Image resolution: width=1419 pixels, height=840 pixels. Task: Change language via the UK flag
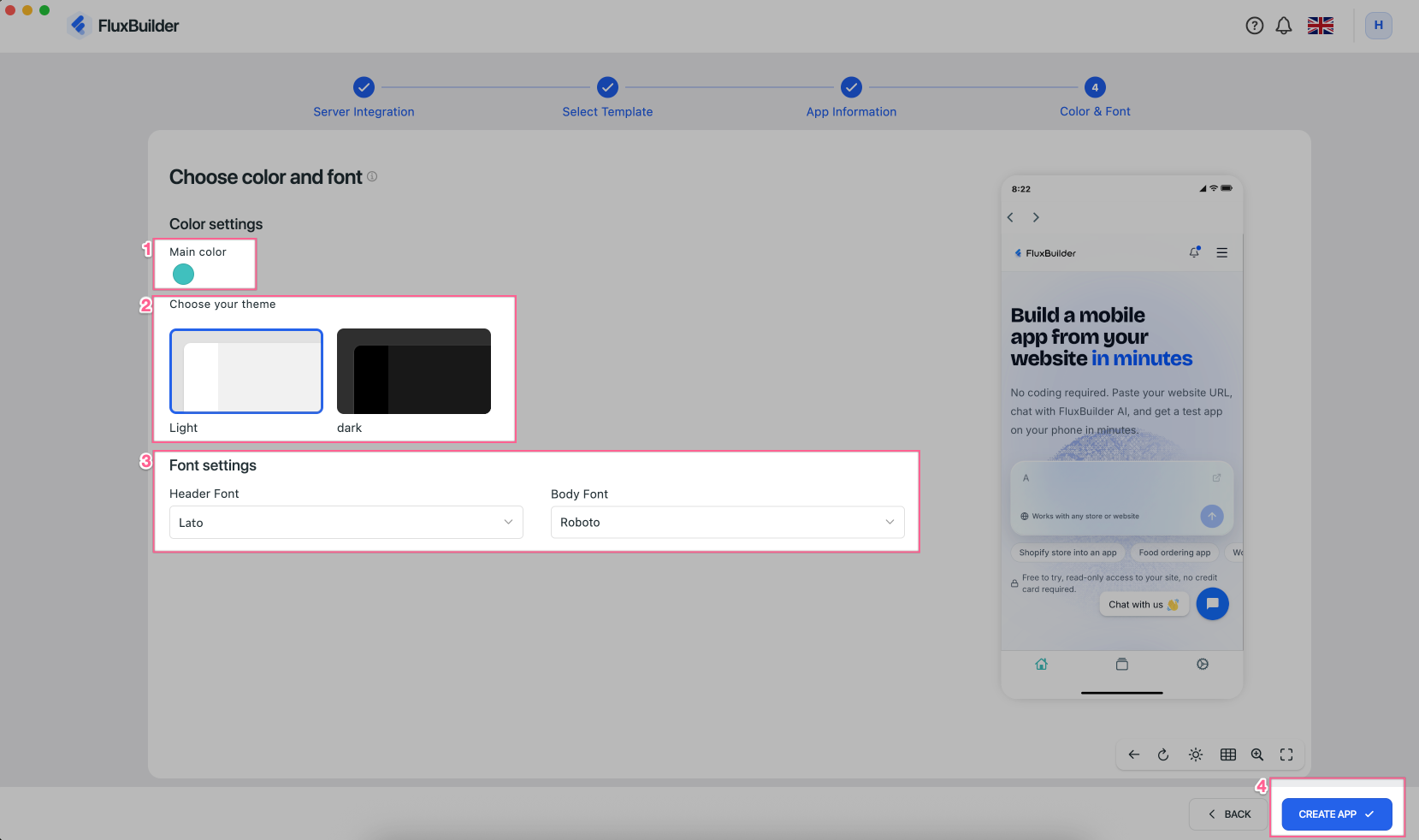click(x=1321, y=26)
